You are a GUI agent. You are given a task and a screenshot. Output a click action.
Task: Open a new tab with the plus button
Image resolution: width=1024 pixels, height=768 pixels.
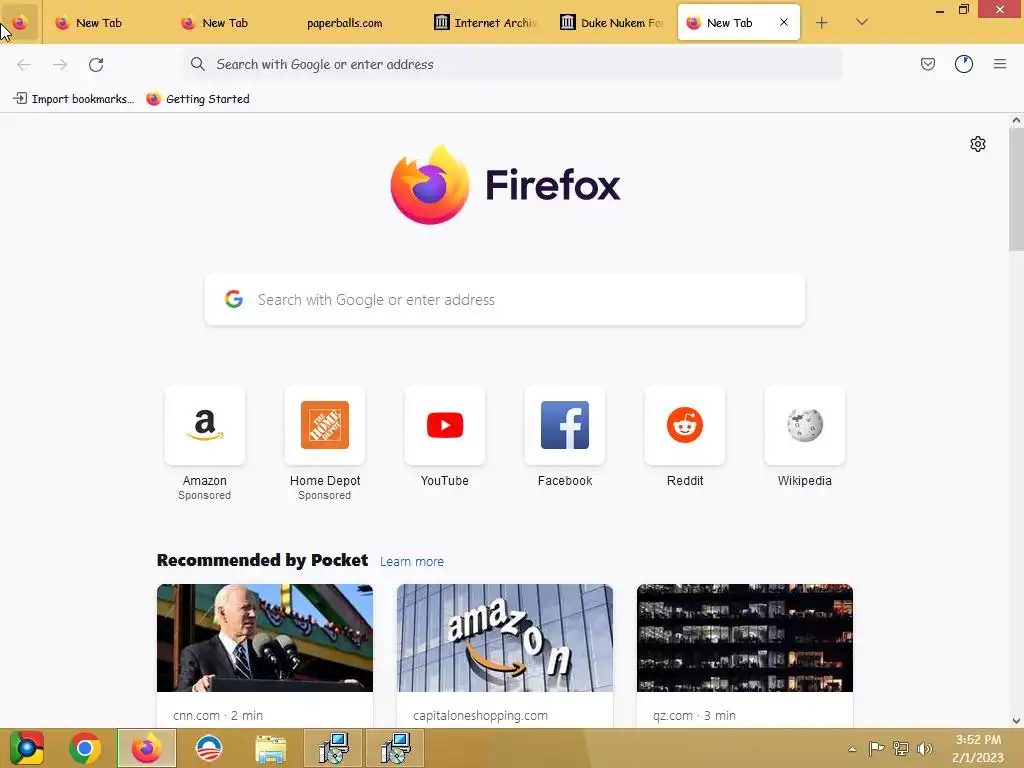(x=822, y=23)
